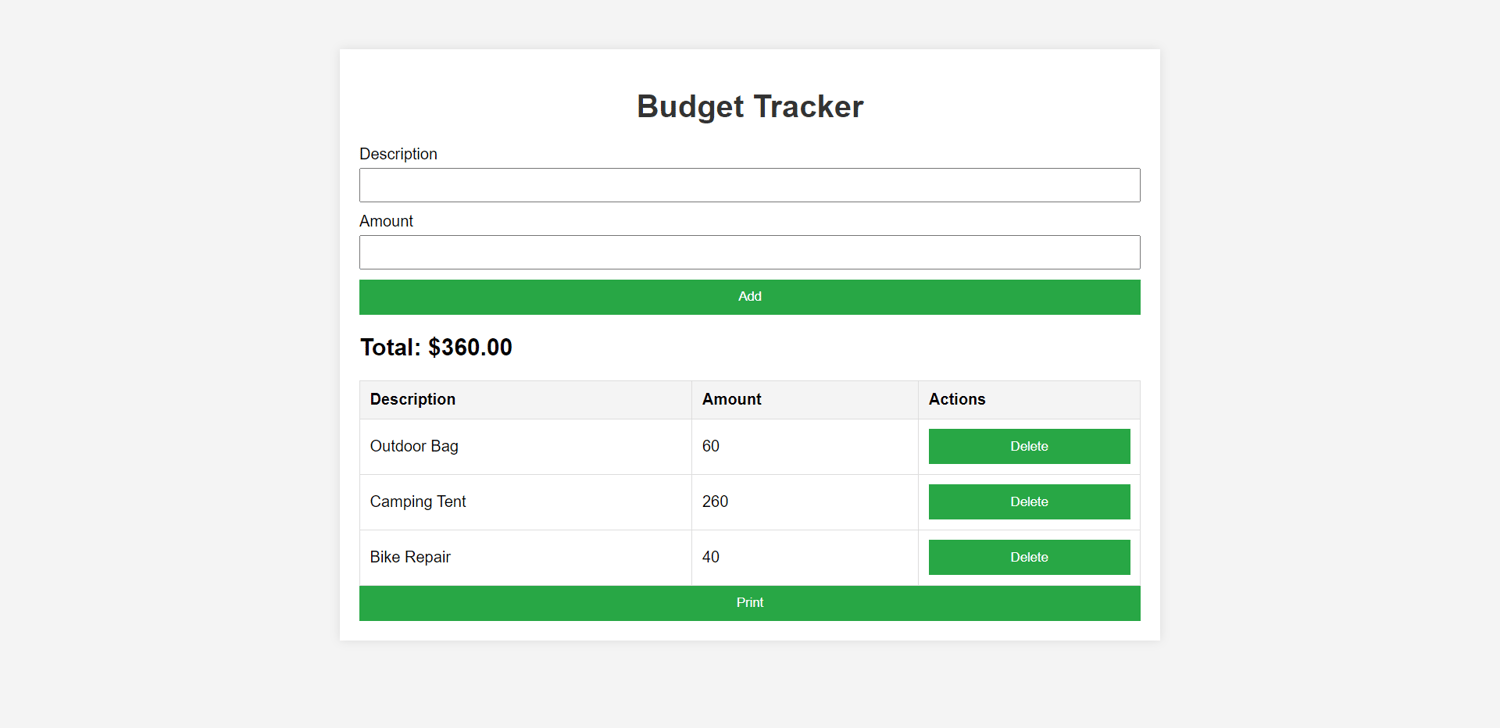Select the Total: $360.00 text
Image resolution: width=1500 pixels, height=728 pixels.
click(x=436, y=348)
